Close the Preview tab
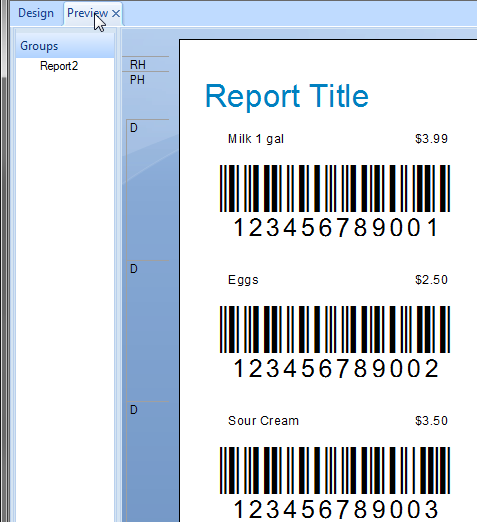Screen dimensions: 477x522 click(x=116, y=14)
